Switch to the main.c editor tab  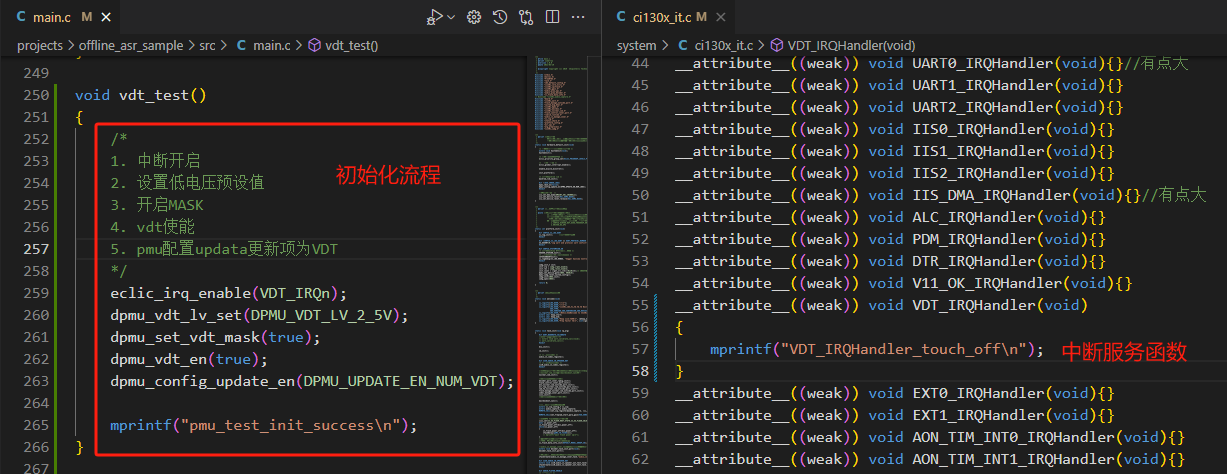click(x=49, y=18)
